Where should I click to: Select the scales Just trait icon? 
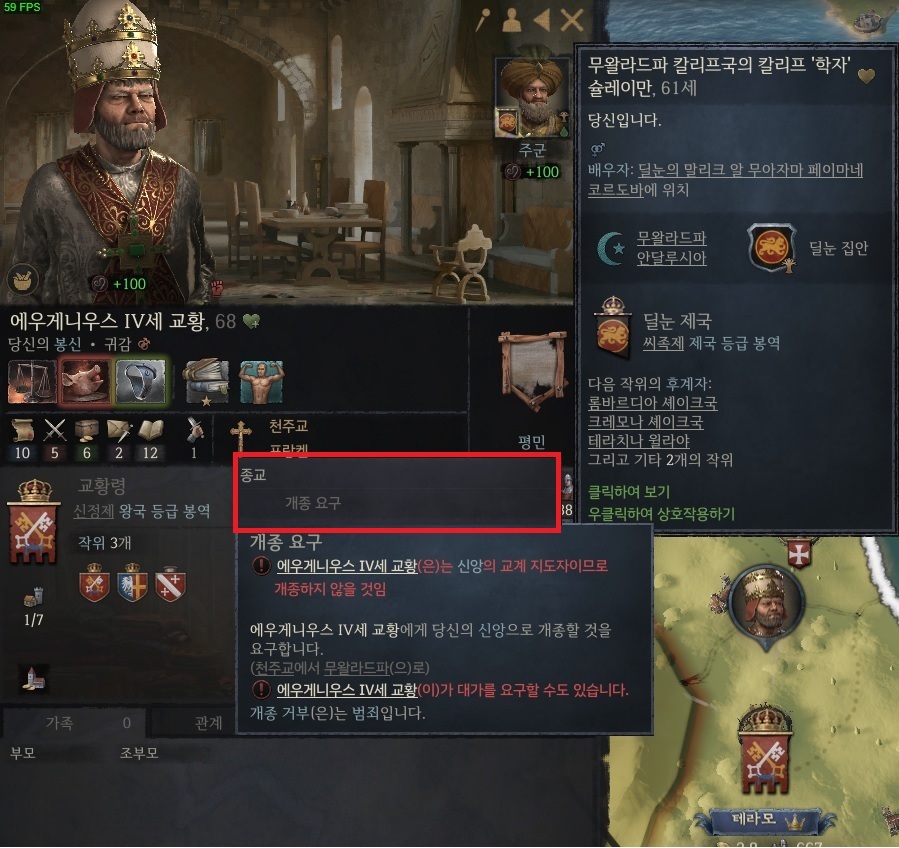32,381
